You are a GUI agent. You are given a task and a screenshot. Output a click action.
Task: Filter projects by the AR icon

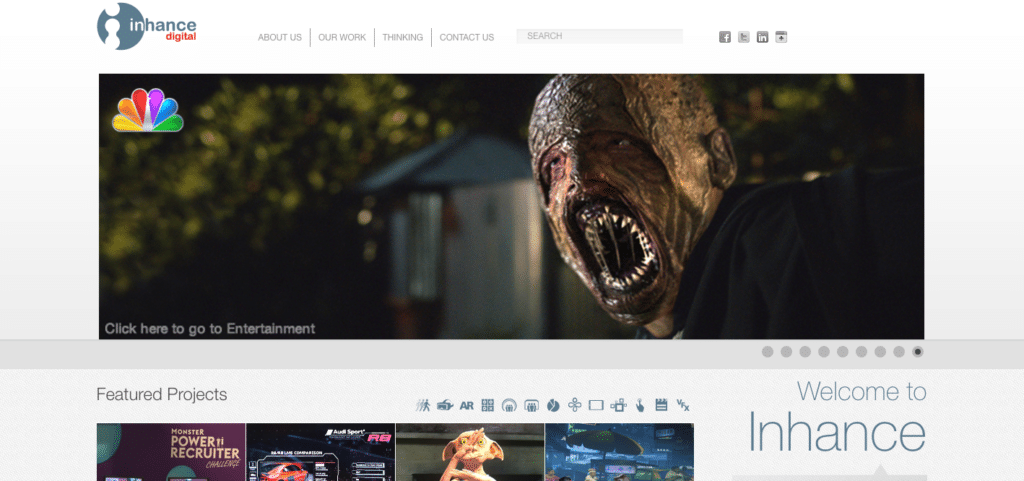click(x=466, y=405)
